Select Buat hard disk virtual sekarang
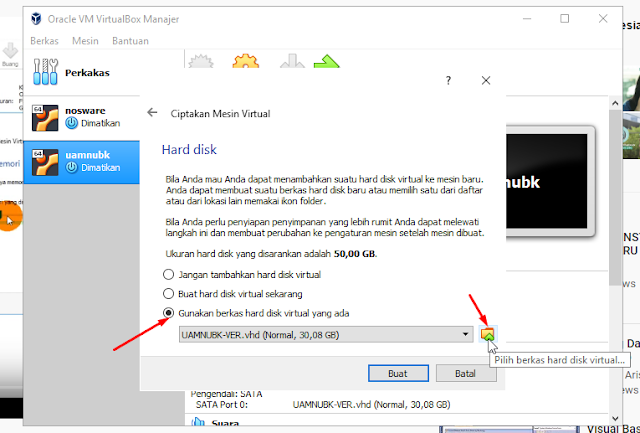 click(233, 294)
